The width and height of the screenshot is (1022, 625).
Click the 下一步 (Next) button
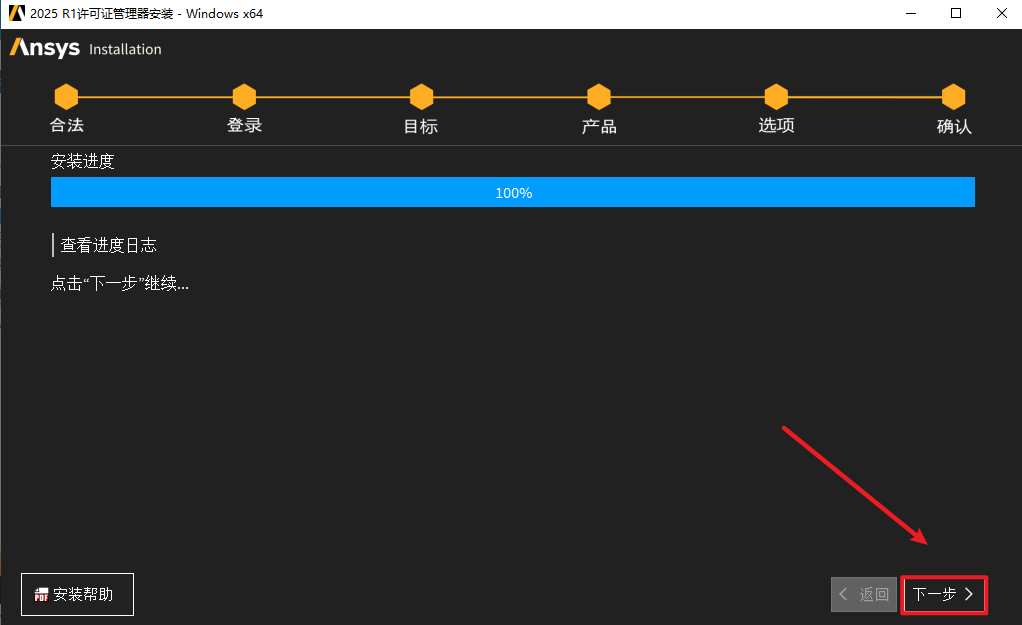tap(944, 594)
